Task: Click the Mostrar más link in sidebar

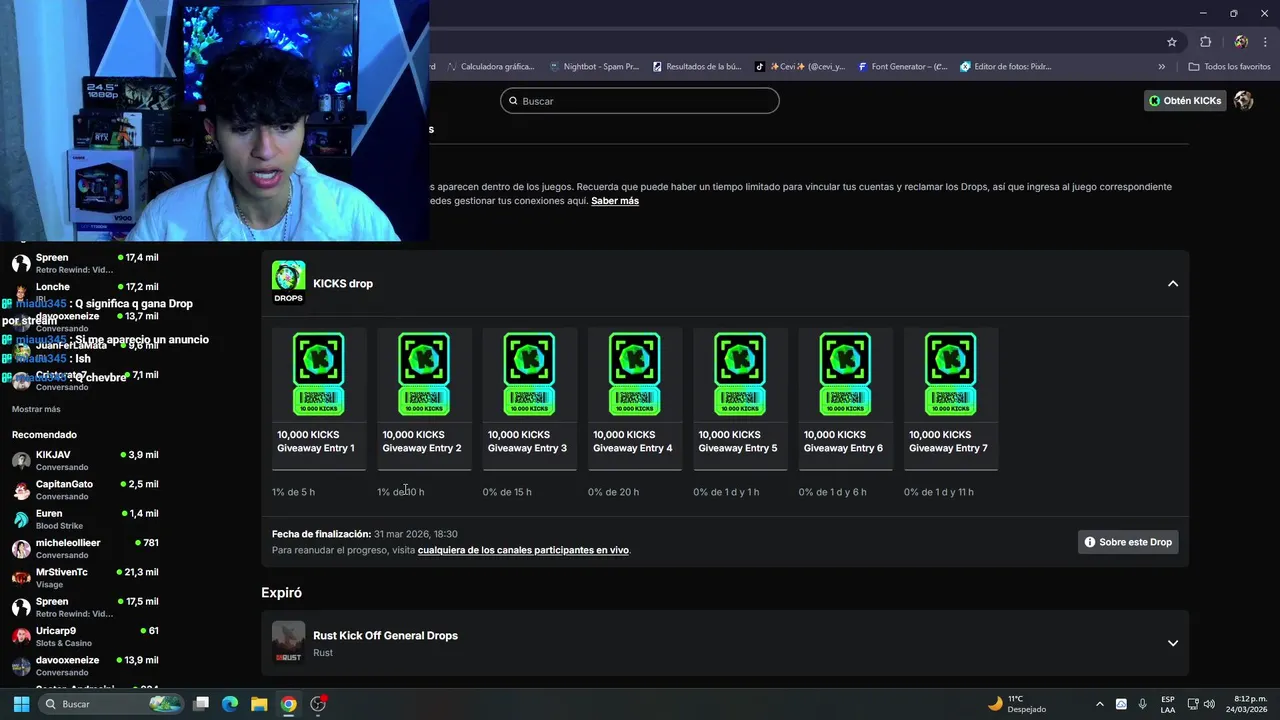Action: (x=36, y=409)
